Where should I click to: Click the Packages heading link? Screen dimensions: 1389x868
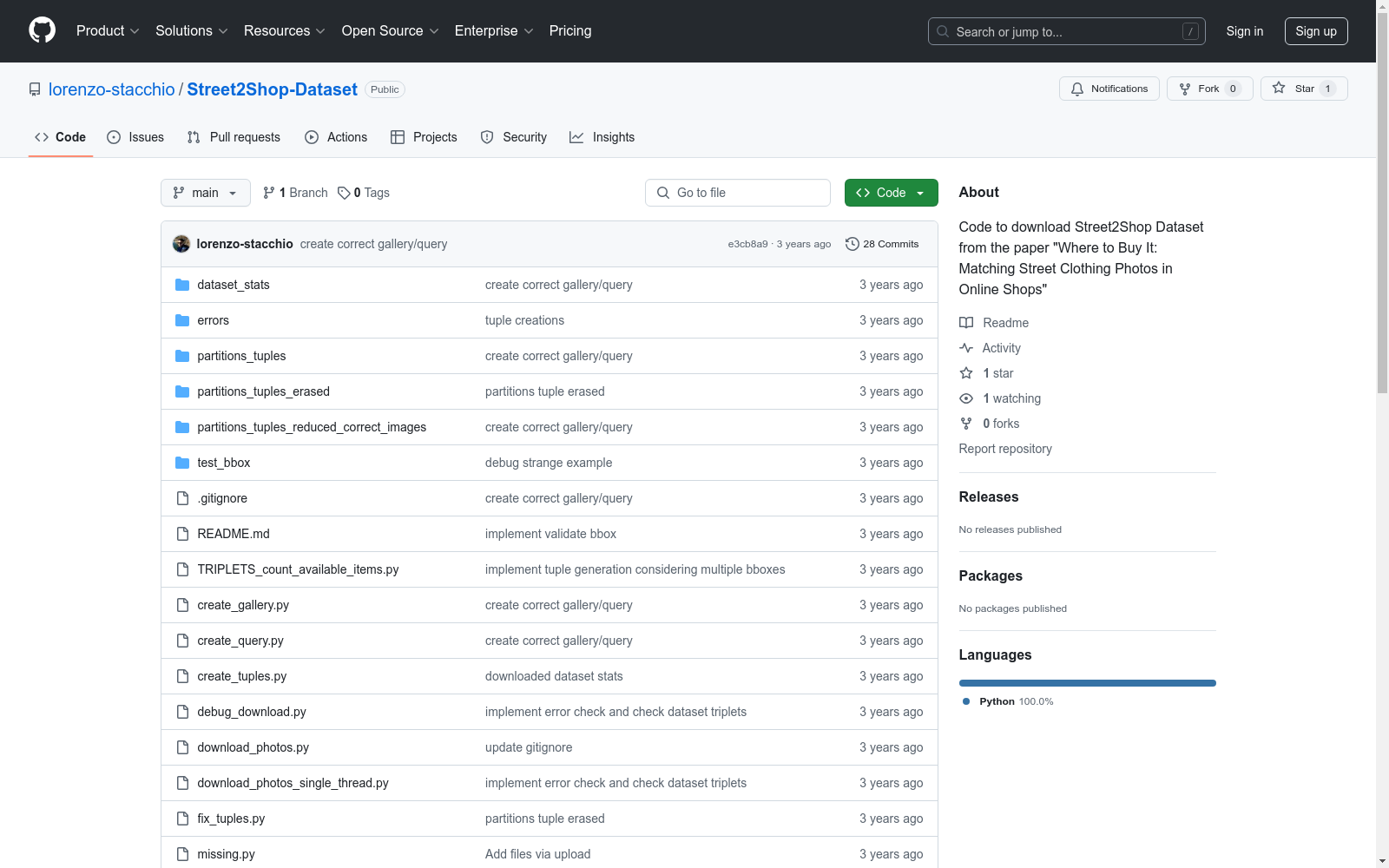[991, 575]
